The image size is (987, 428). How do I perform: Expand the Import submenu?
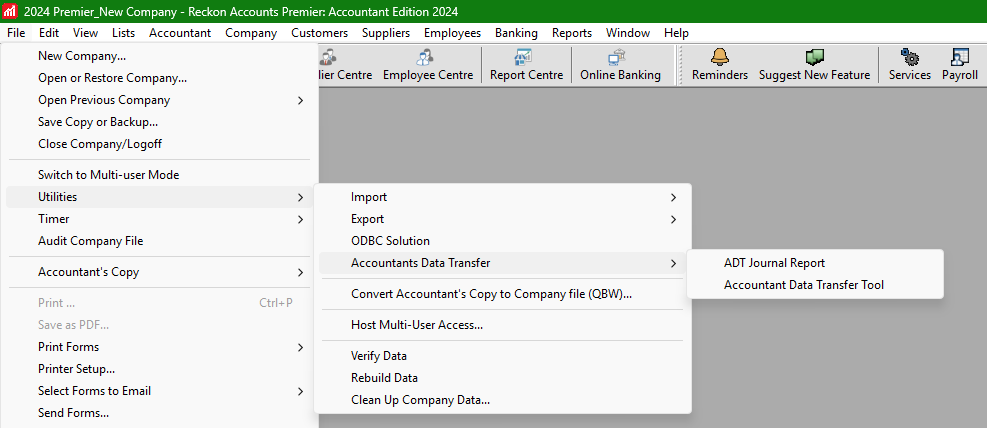[368, 197]
